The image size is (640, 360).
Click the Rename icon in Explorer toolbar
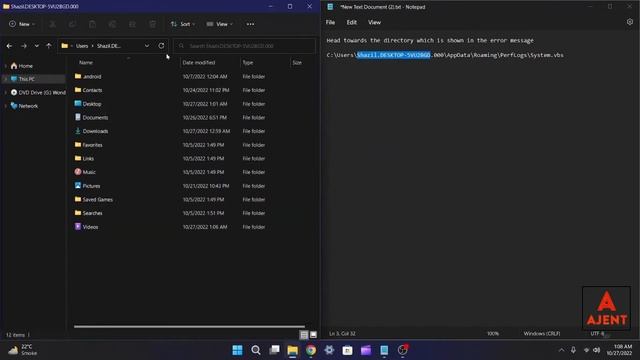(113, 24)
